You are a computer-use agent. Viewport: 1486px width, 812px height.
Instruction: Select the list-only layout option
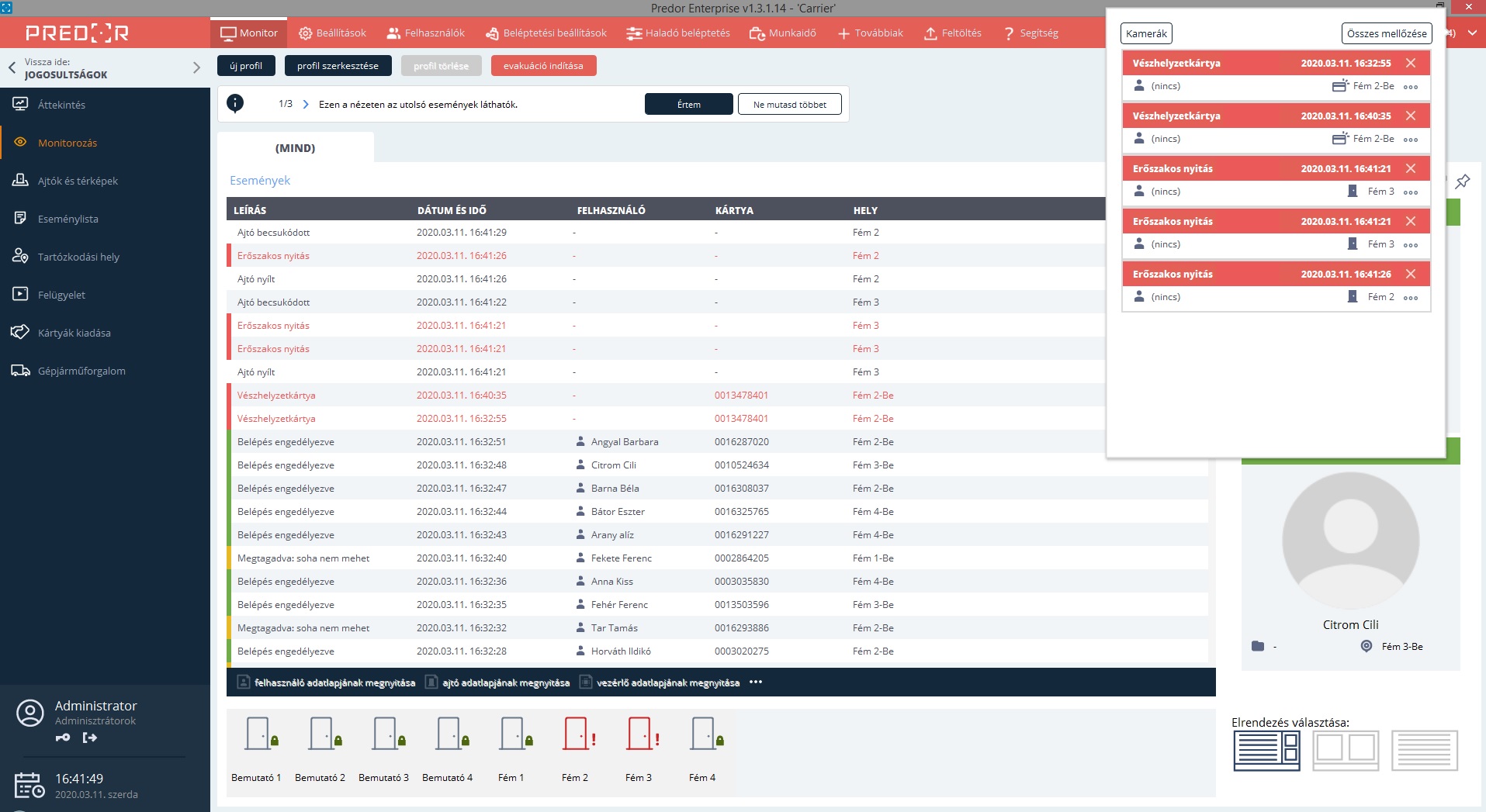pos(1425,750)
